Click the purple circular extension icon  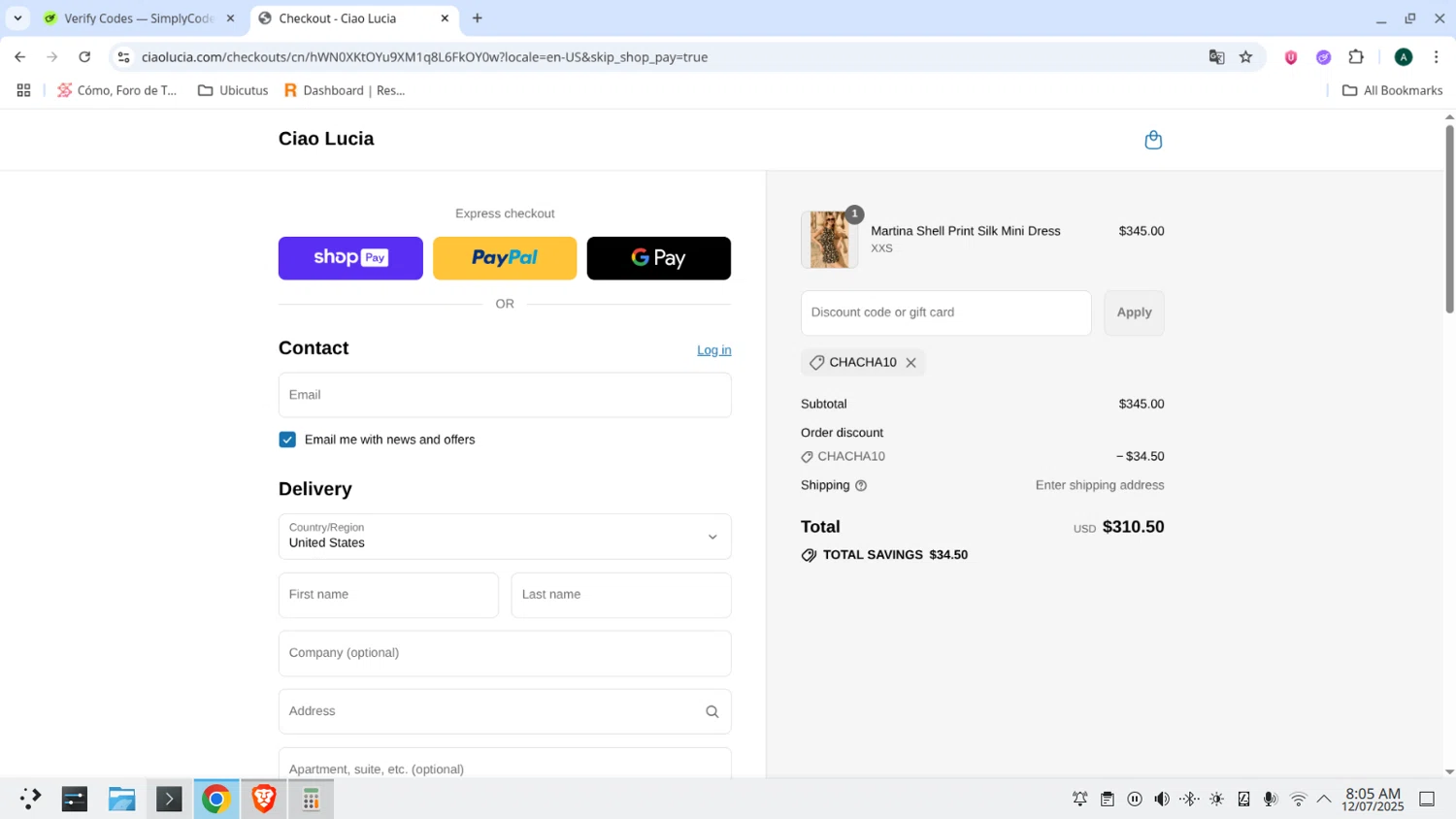(x=1323, y=57)
